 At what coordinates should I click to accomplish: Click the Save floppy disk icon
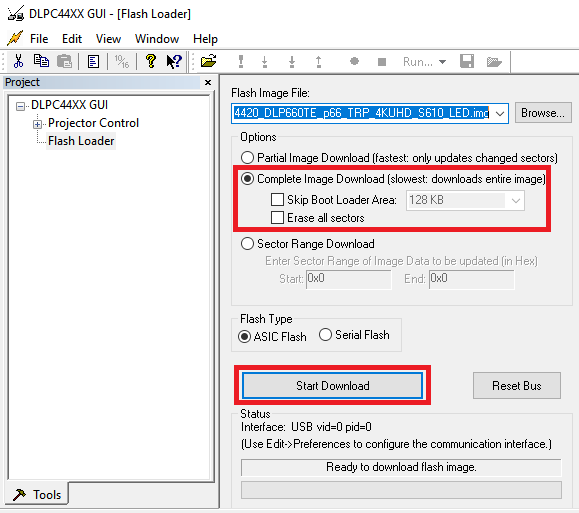point(467,61)
